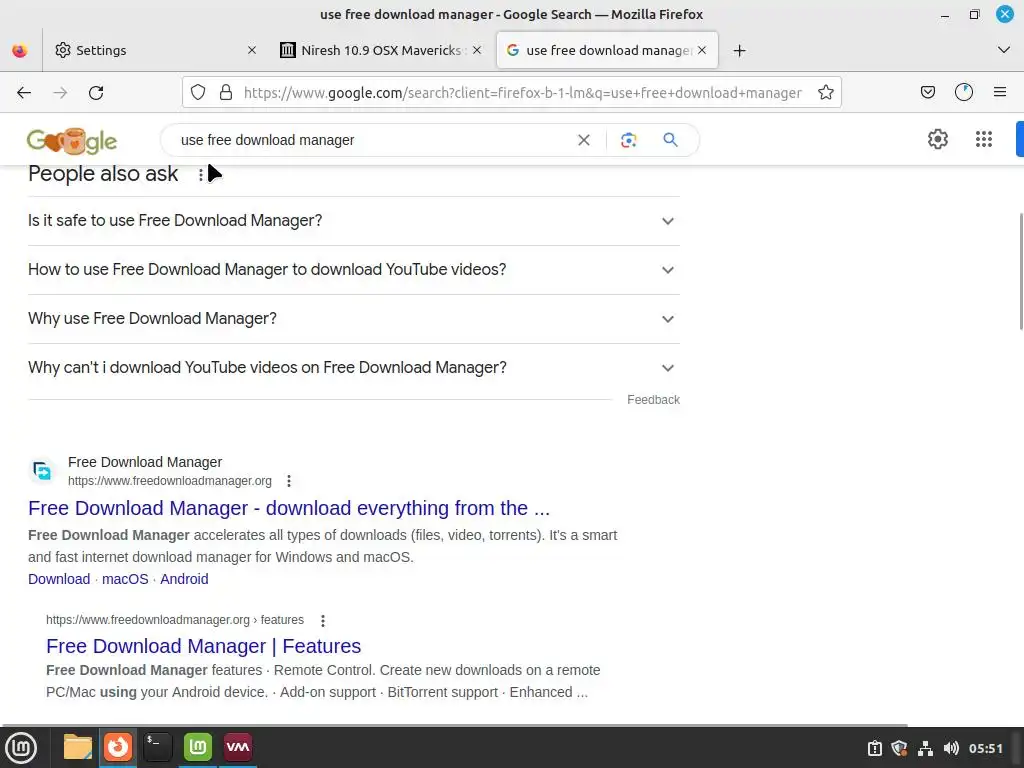Open People also ask options menu
This screenshot has height=768, width=1024.
(200, 174)
